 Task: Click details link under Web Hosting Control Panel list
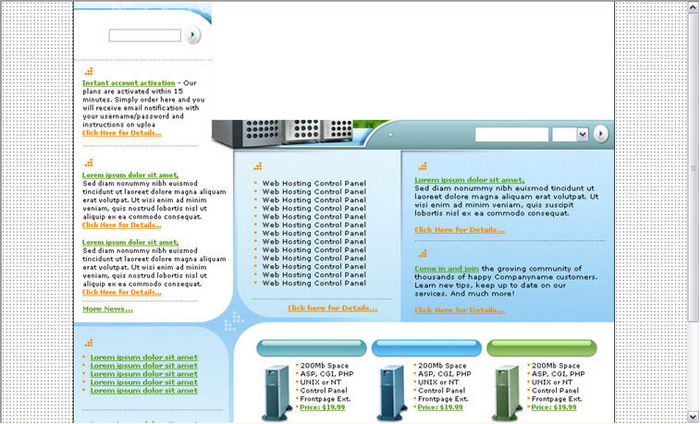332,308
